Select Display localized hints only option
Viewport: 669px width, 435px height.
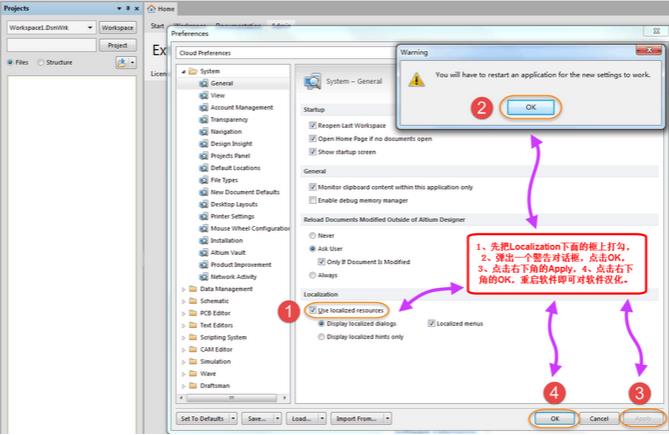point(321,337)
